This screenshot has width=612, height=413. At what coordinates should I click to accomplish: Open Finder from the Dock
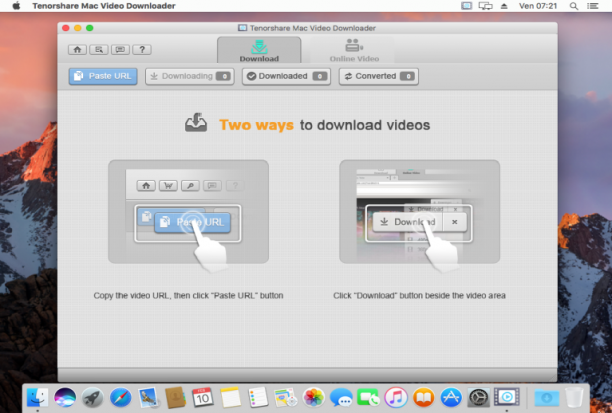(x=37, y=398)
